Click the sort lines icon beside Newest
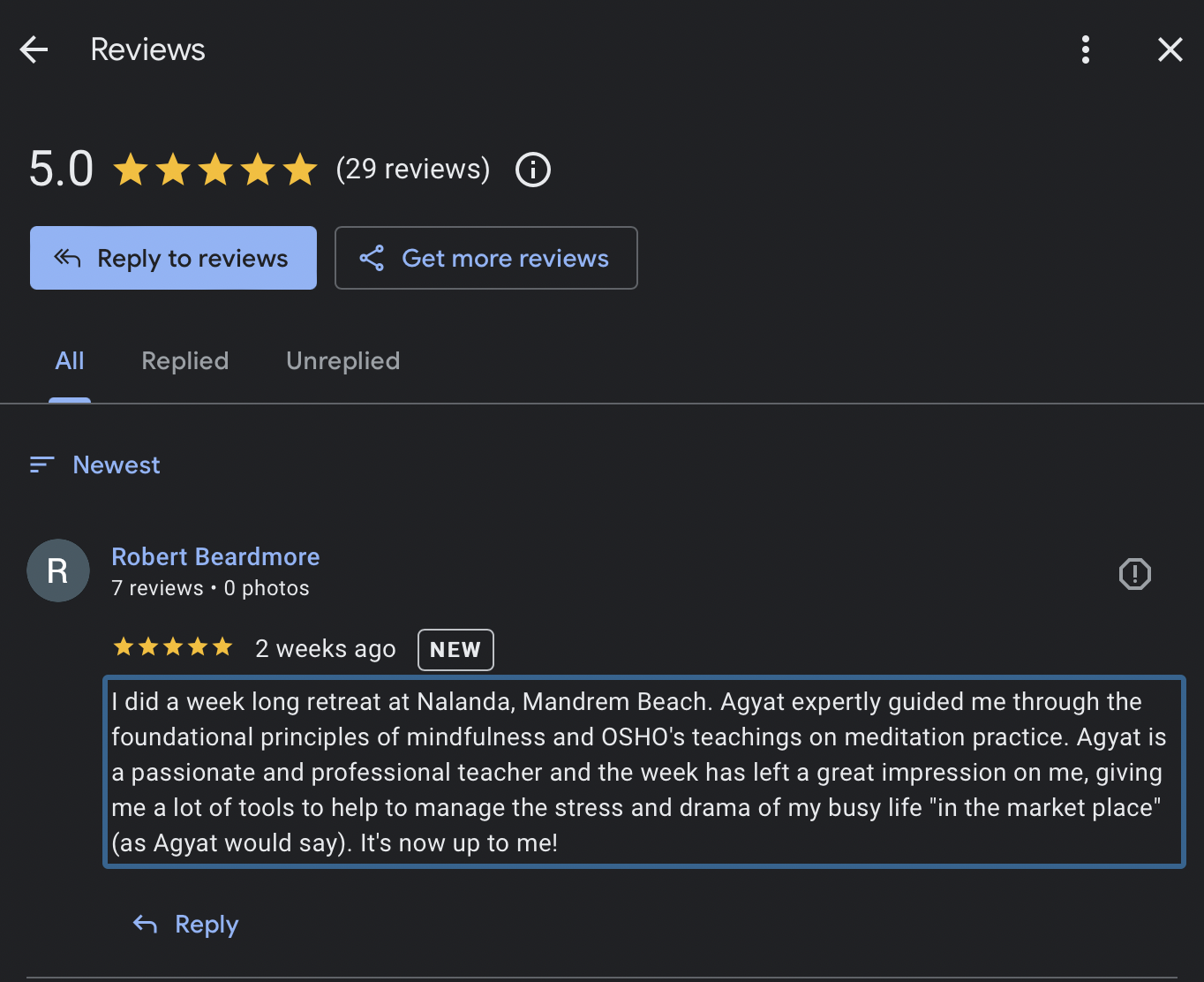 [x=42, y=465]
